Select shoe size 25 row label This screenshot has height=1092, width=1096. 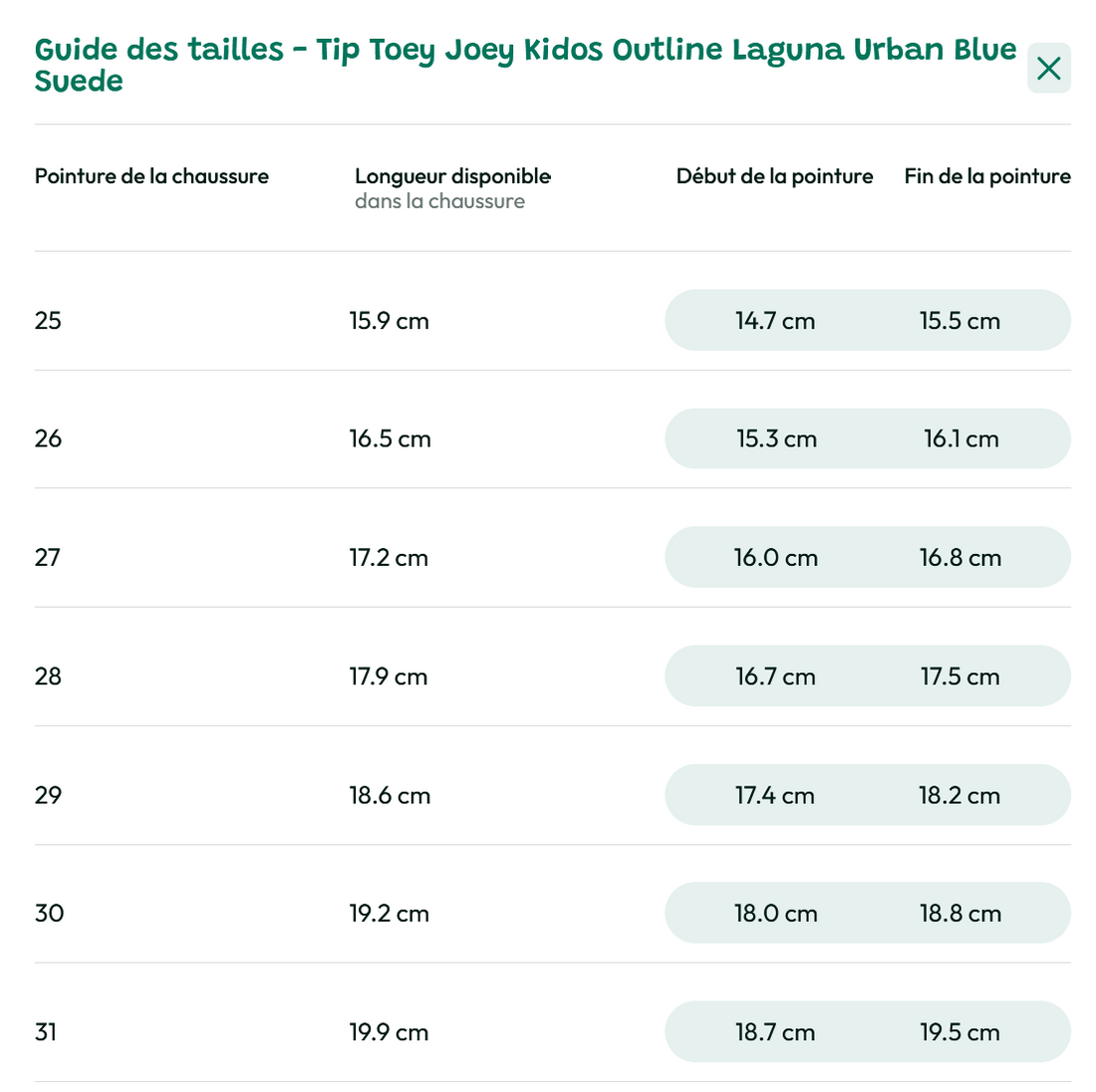48,321
